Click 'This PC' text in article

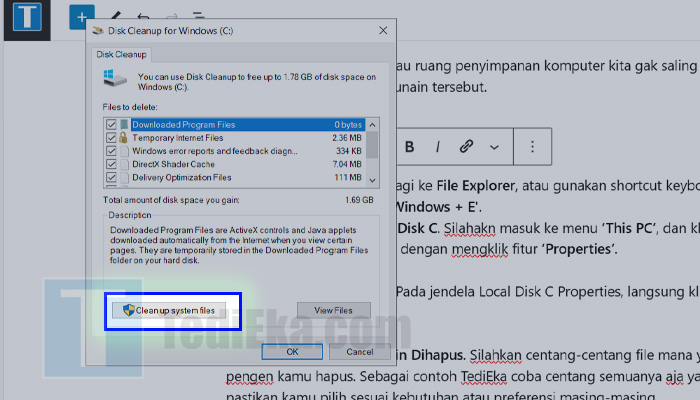point(629,228)
